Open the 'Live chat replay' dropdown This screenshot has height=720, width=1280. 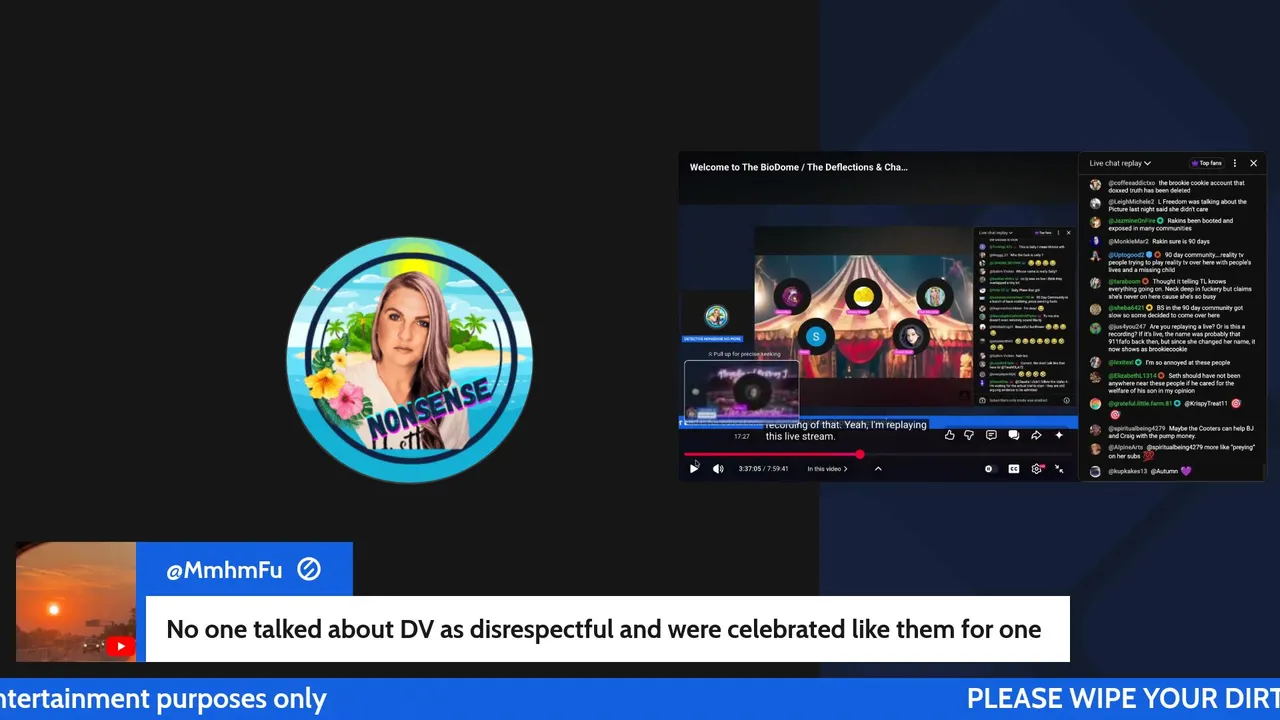pos(1120,163)
